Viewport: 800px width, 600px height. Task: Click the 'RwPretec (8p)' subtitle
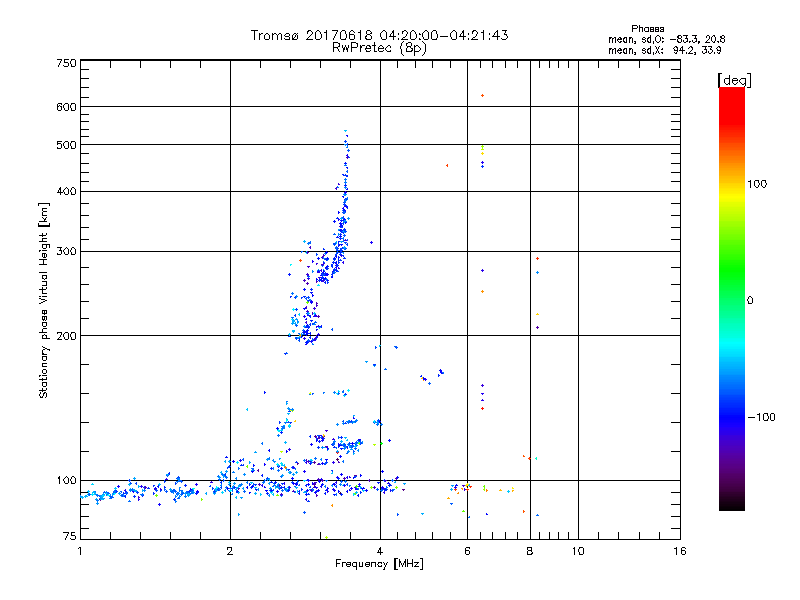(379, 48)
